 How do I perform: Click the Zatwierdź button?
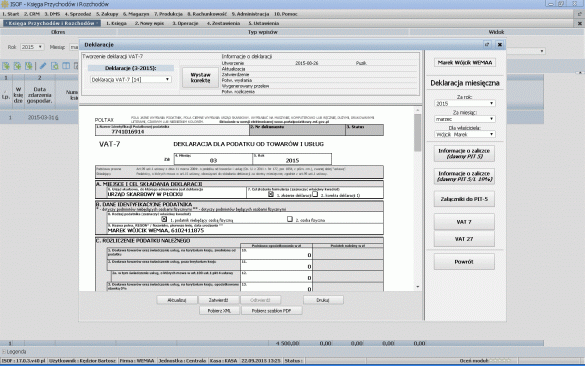tap(219, 300)
